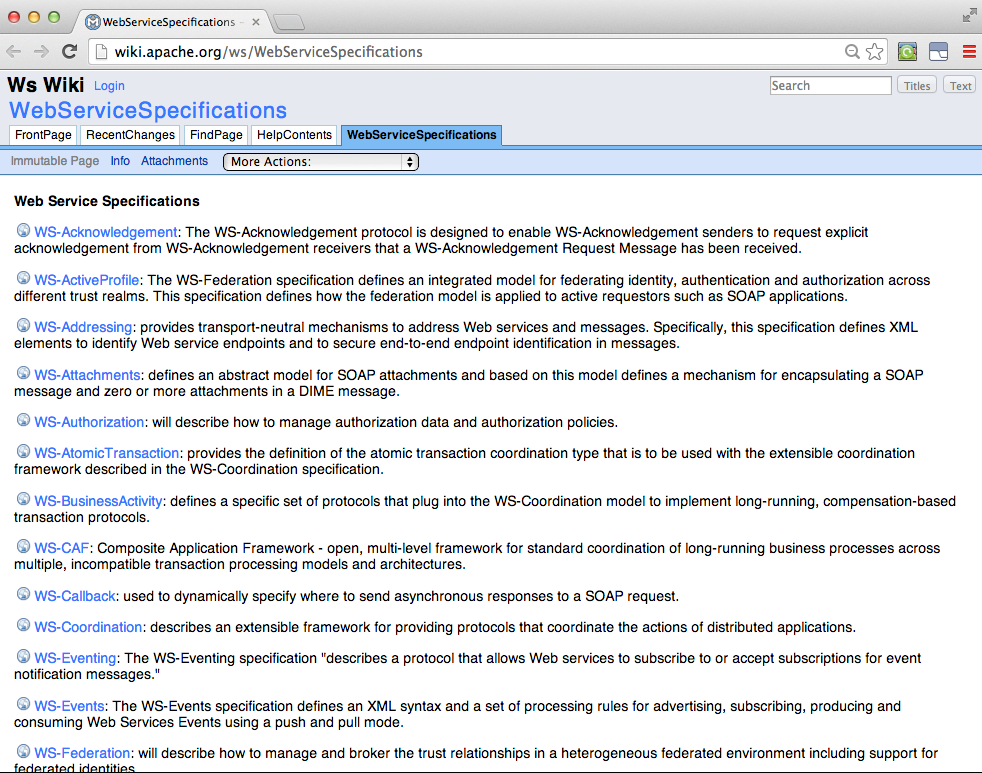Click the Login link
Screen dimensions: 982x773
click(x=110, y=86)
